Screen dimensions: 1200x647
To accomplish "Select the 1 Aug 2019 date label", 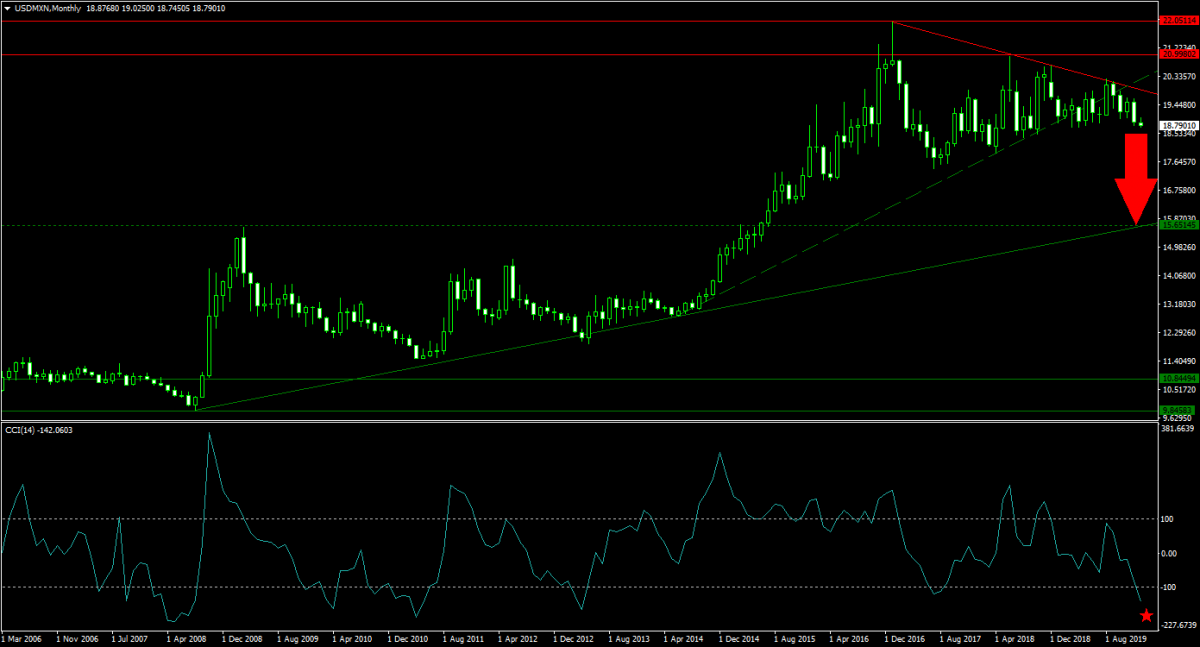I will [1127, 637].
